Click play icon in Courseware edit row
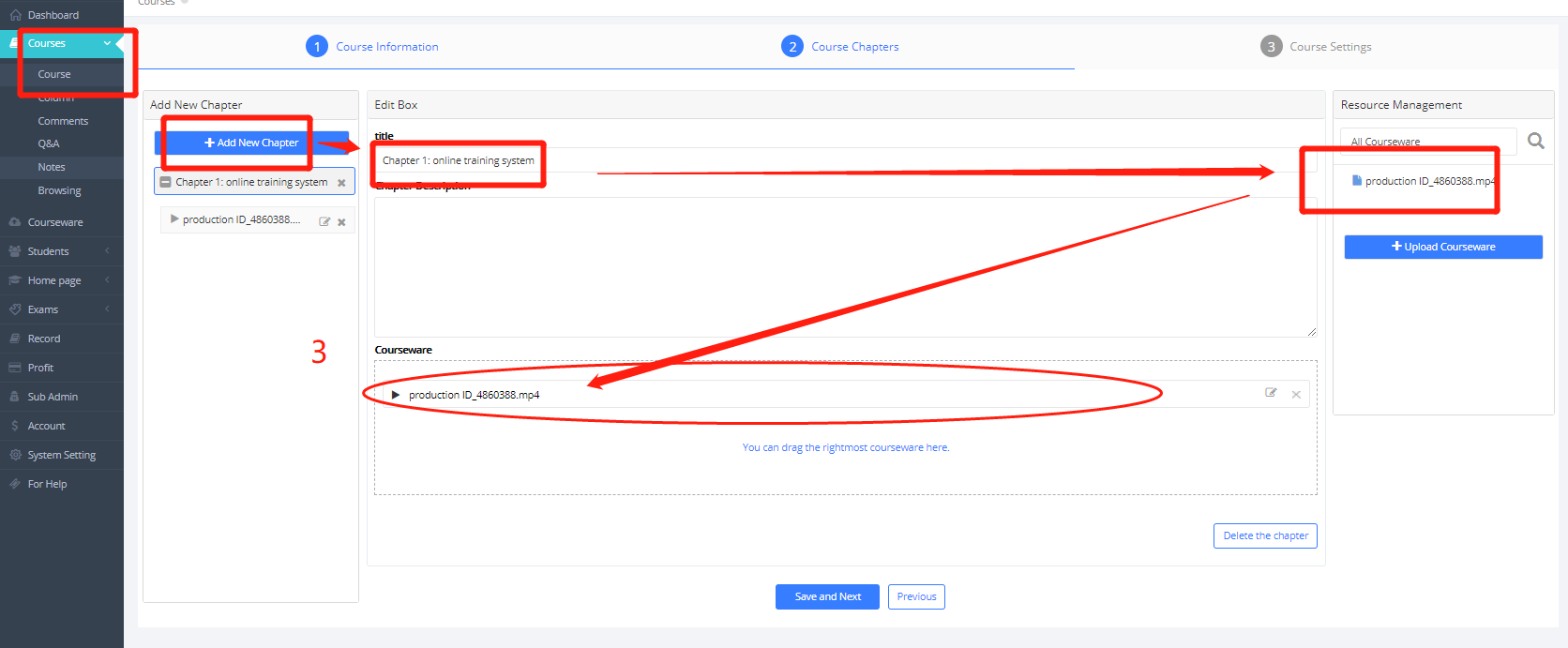This screenshot has width=1568, height=648. point(396,395)
